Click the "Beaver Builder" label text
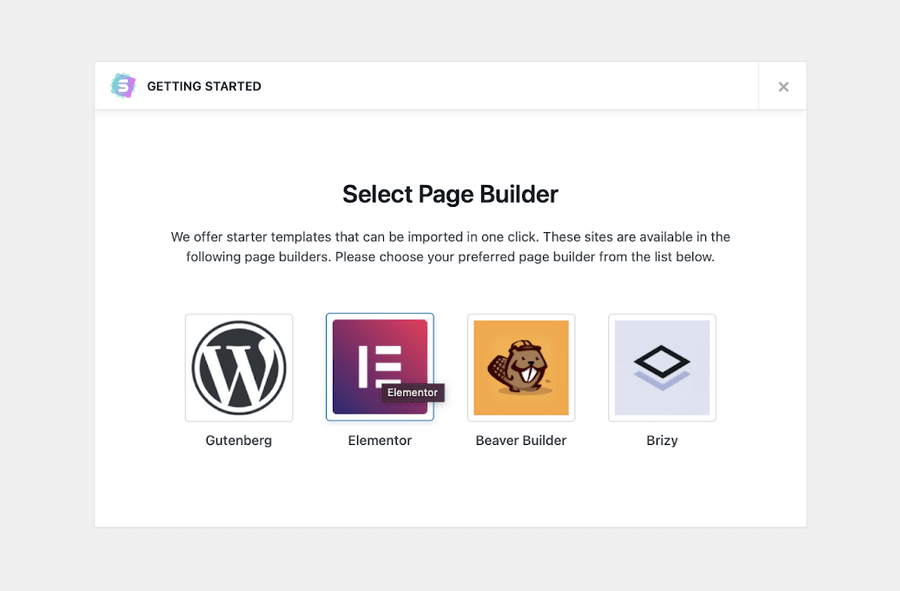Viewport: 900px width, 591px height. click(521, 440)
